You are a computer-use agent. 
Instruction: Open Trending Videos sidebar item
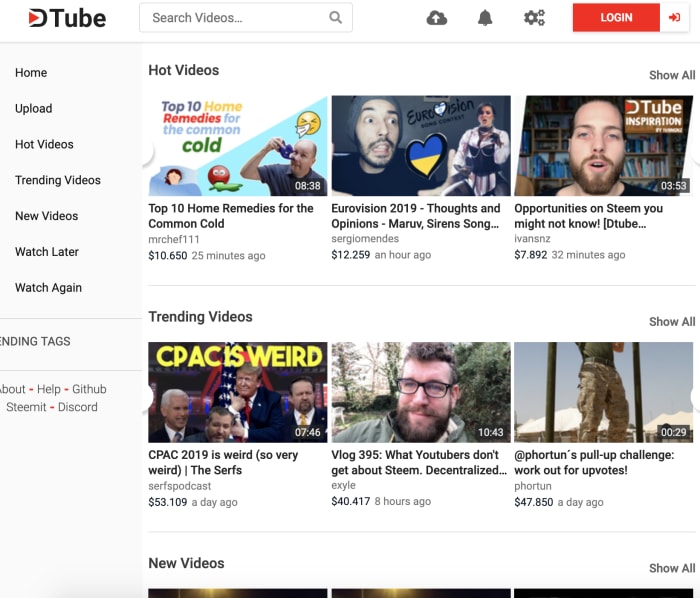58,180
